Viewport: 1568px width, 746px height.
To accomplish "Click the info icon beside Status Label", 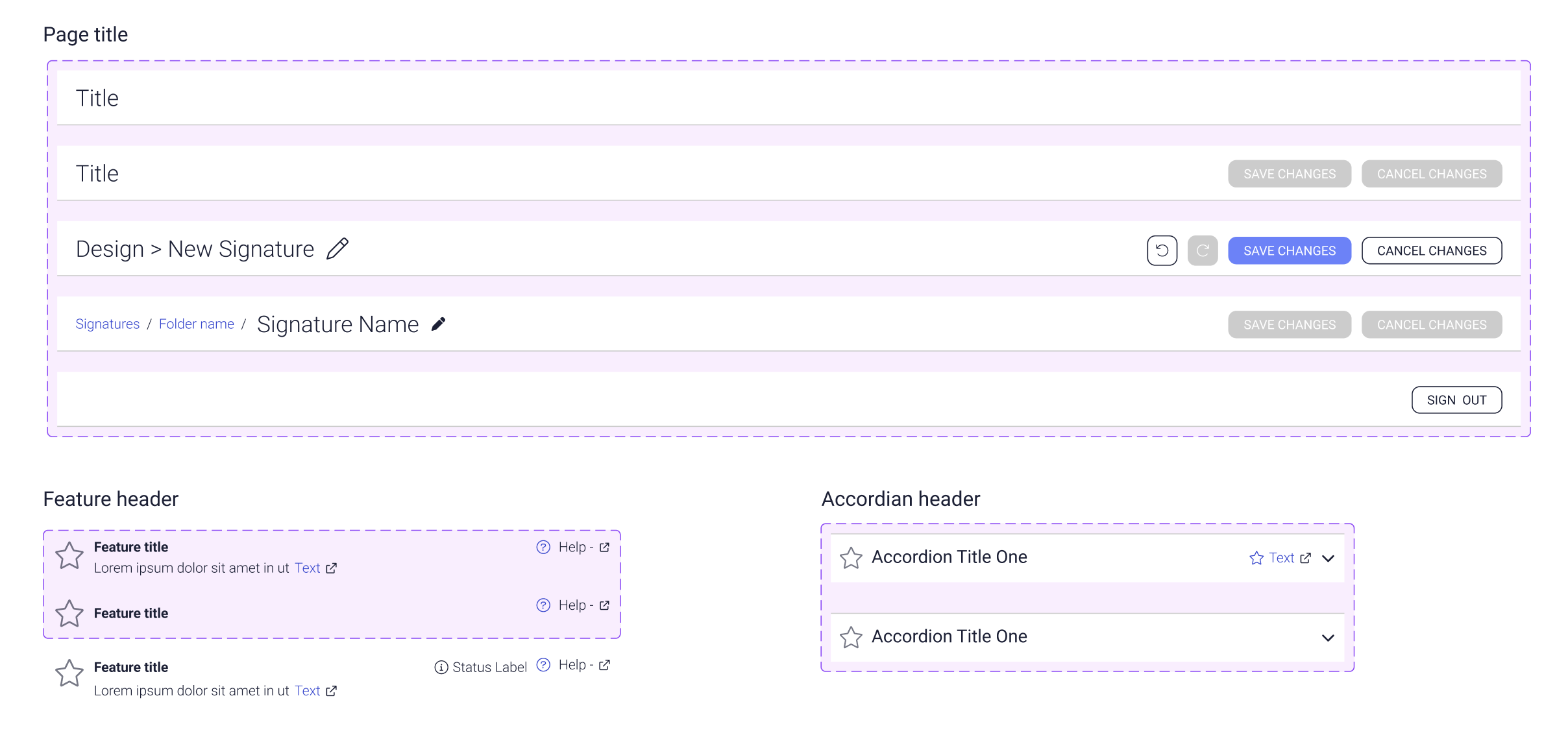I will pyautogui.click(x=441, y=668).
